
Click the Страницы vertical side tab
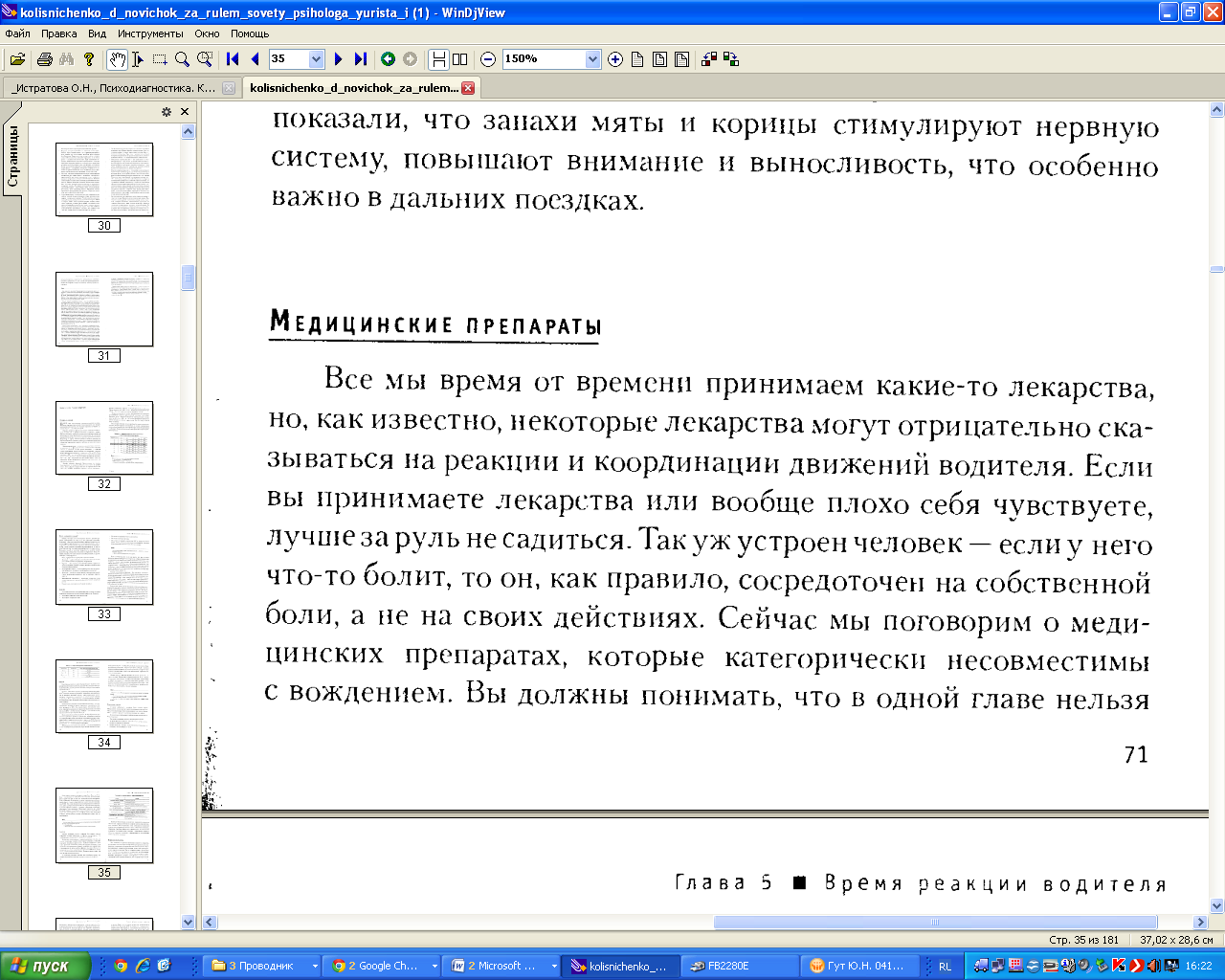[12, 155]
